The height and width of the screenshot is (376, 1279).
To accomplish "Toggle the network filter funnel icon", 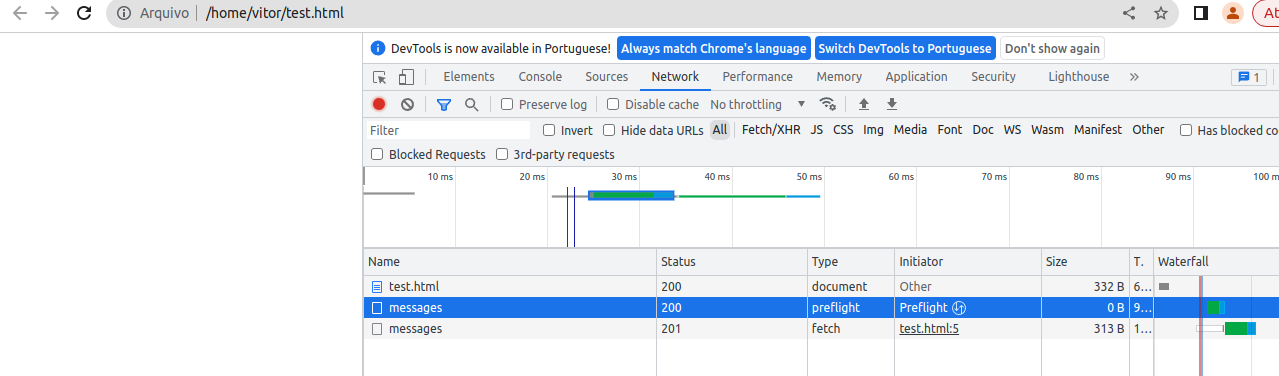I will click(444, 104).
